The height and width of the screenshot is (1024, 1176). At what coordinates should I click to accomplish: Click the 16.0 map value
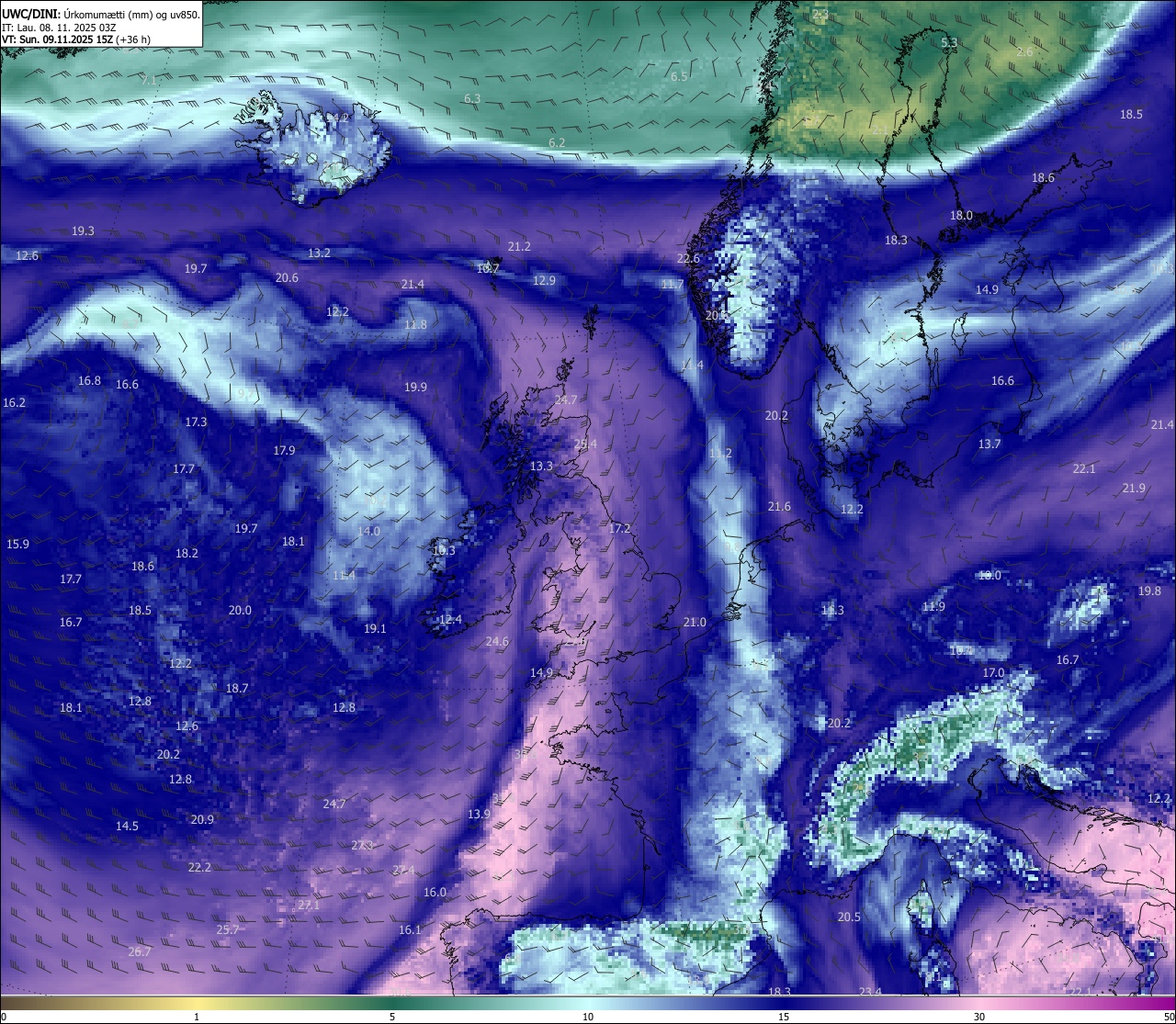pos(435,893)
